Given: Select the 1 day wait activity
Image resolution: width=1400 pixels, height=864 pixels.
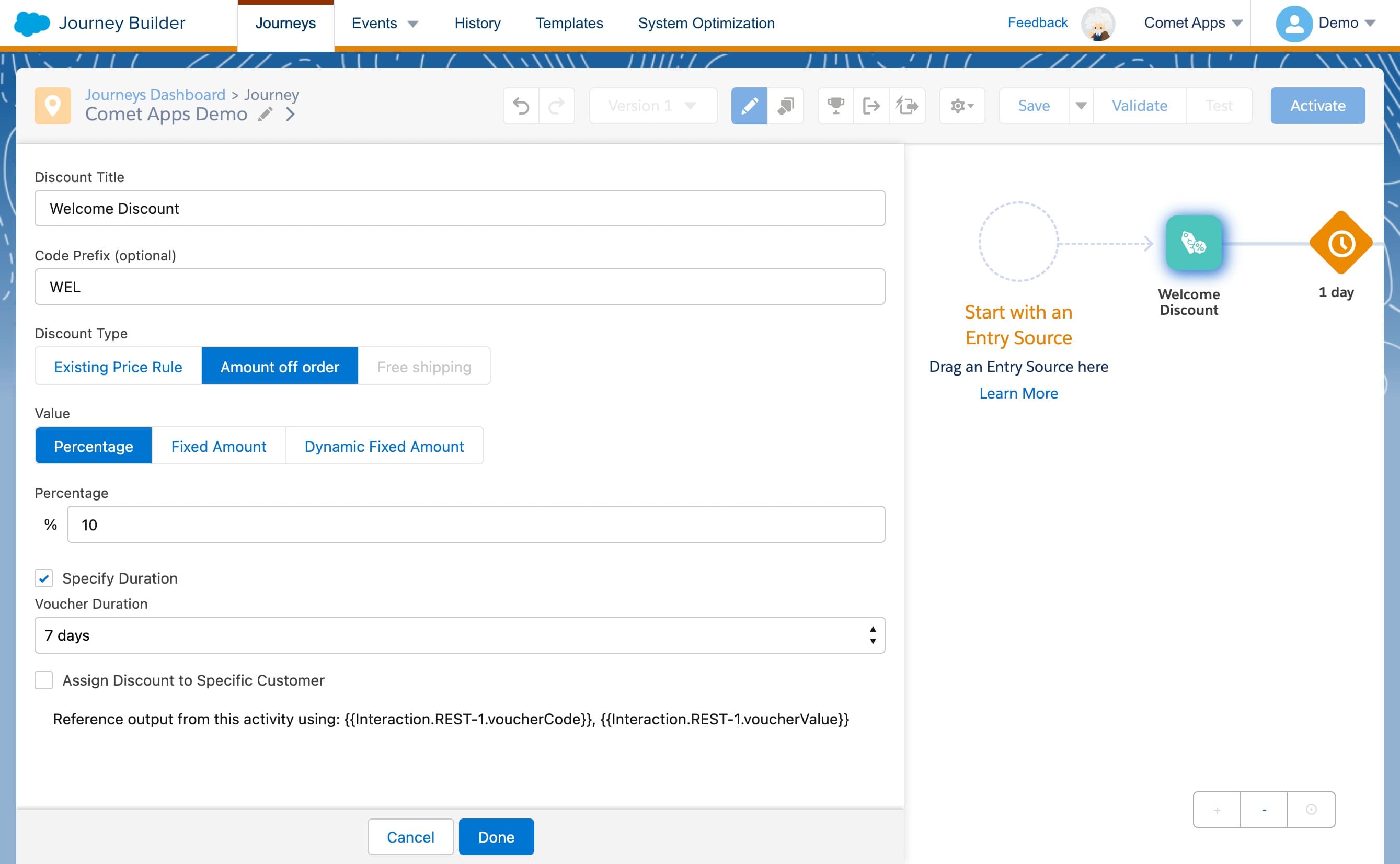Looking at the screenshot, I should 1340,243.
